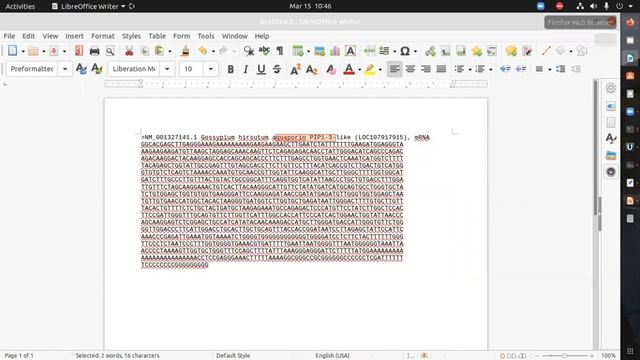Click the Insert Text Box icon
The image size is (640, 360).
click(350, 51)
